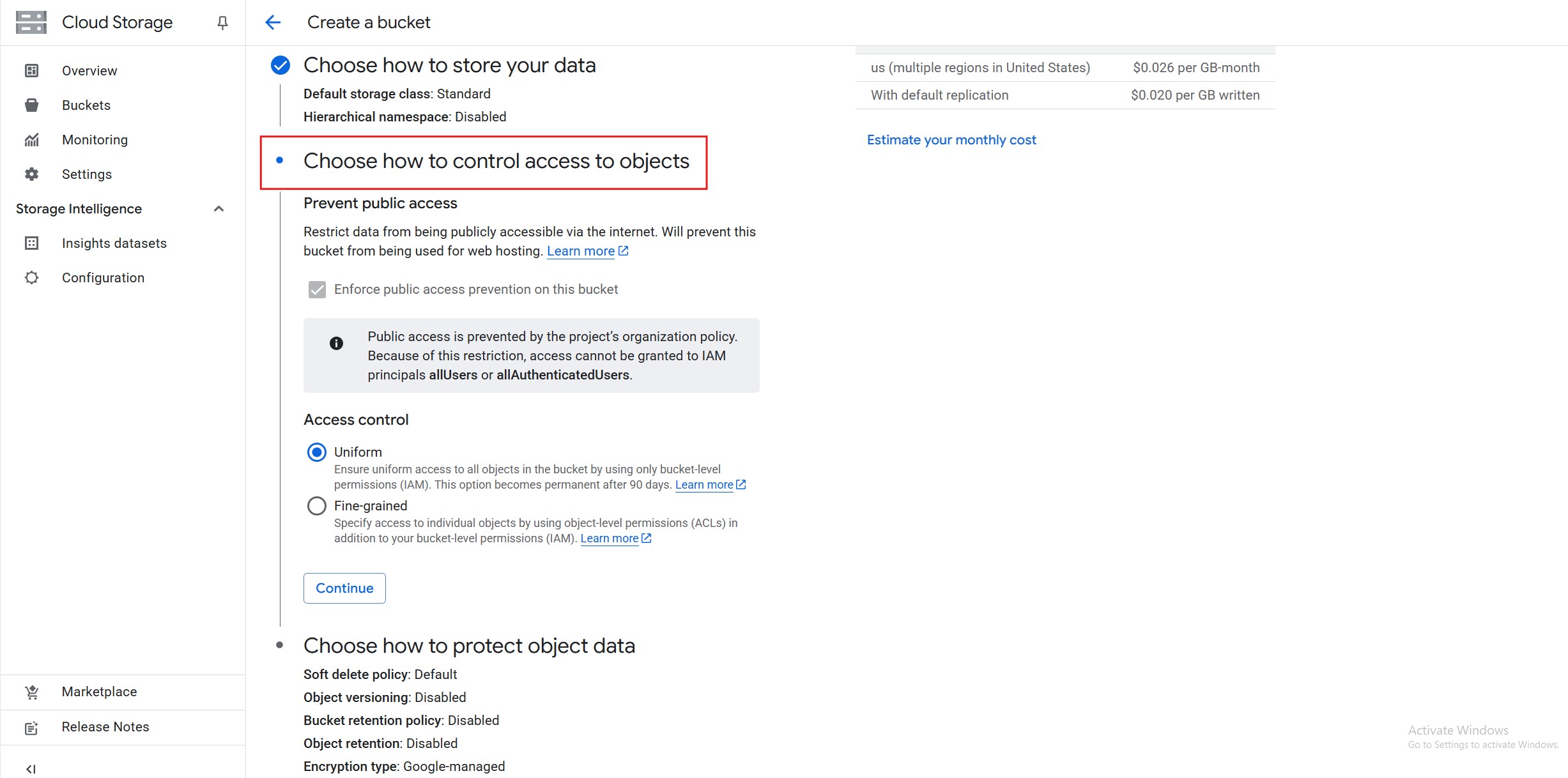Open the Overview page from the sidebar

89,71
